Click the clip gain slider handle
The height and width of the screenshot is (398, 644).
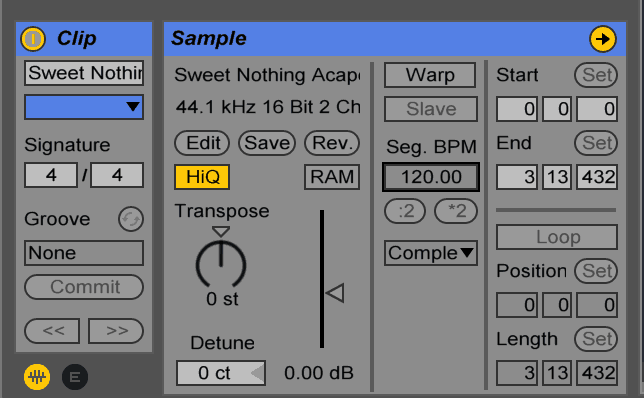click(x=335, y=293)
